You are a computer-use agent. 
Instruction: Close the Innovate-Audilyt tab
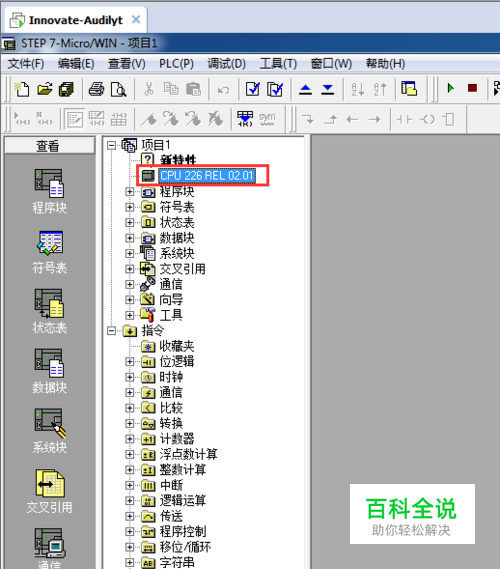click(136, 19)
